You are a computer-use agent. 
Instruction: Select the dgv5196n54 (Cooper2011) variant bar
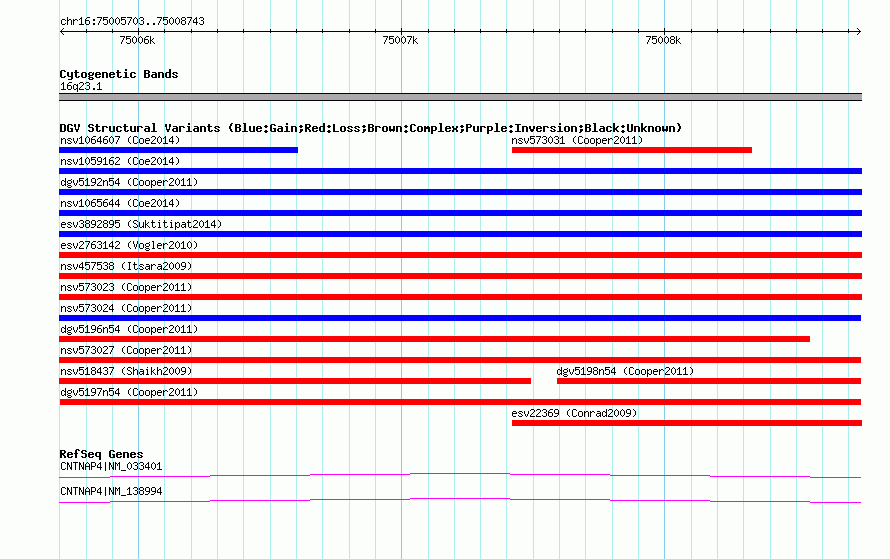(x=434, y=339)
